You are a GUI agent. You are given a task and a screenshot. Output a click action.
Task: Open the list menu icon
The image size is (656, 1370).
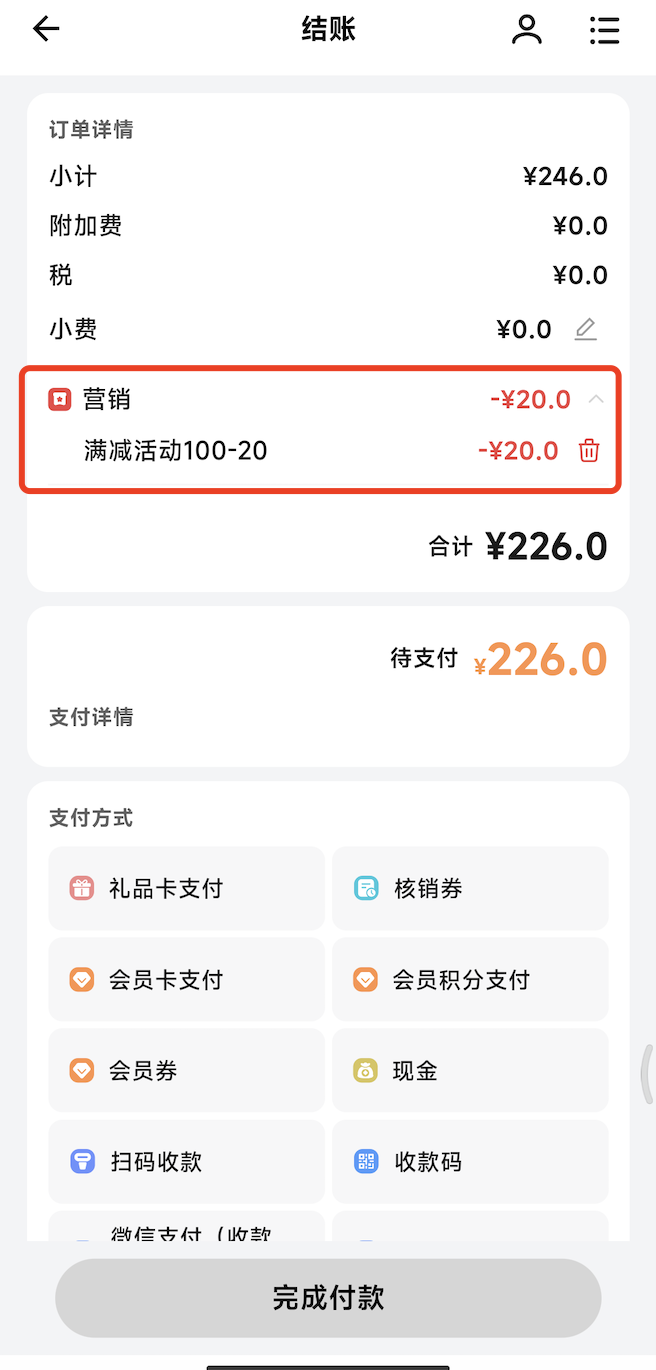point(604,30)
